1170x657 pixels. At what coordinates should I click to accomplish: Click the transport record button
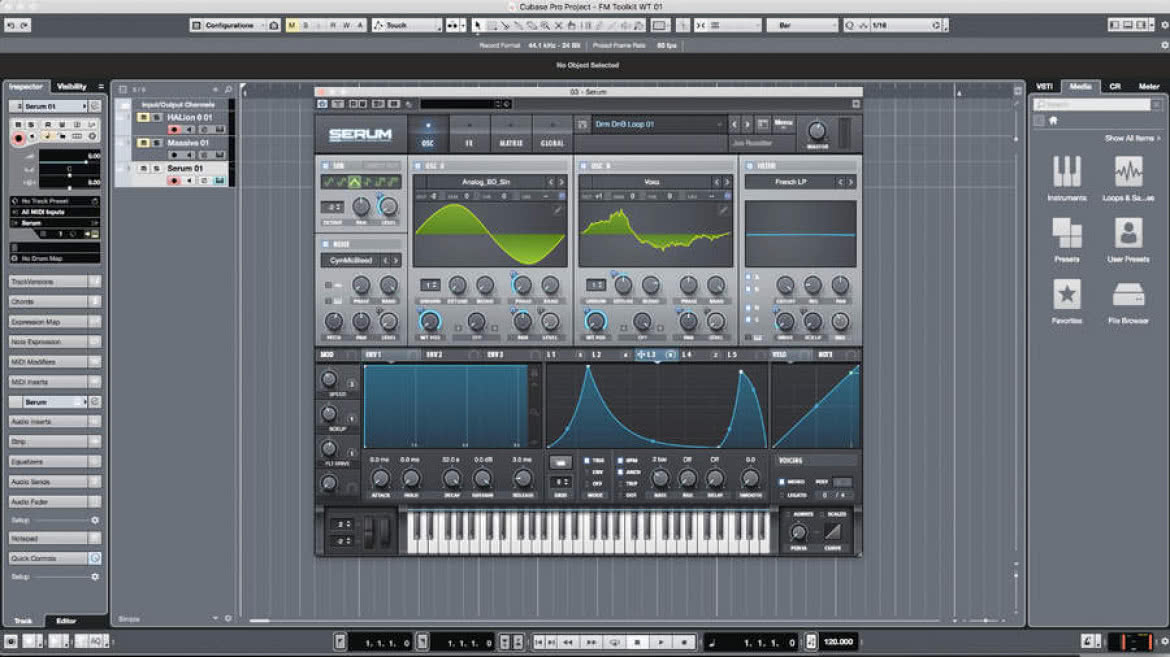tap(684, 642)
